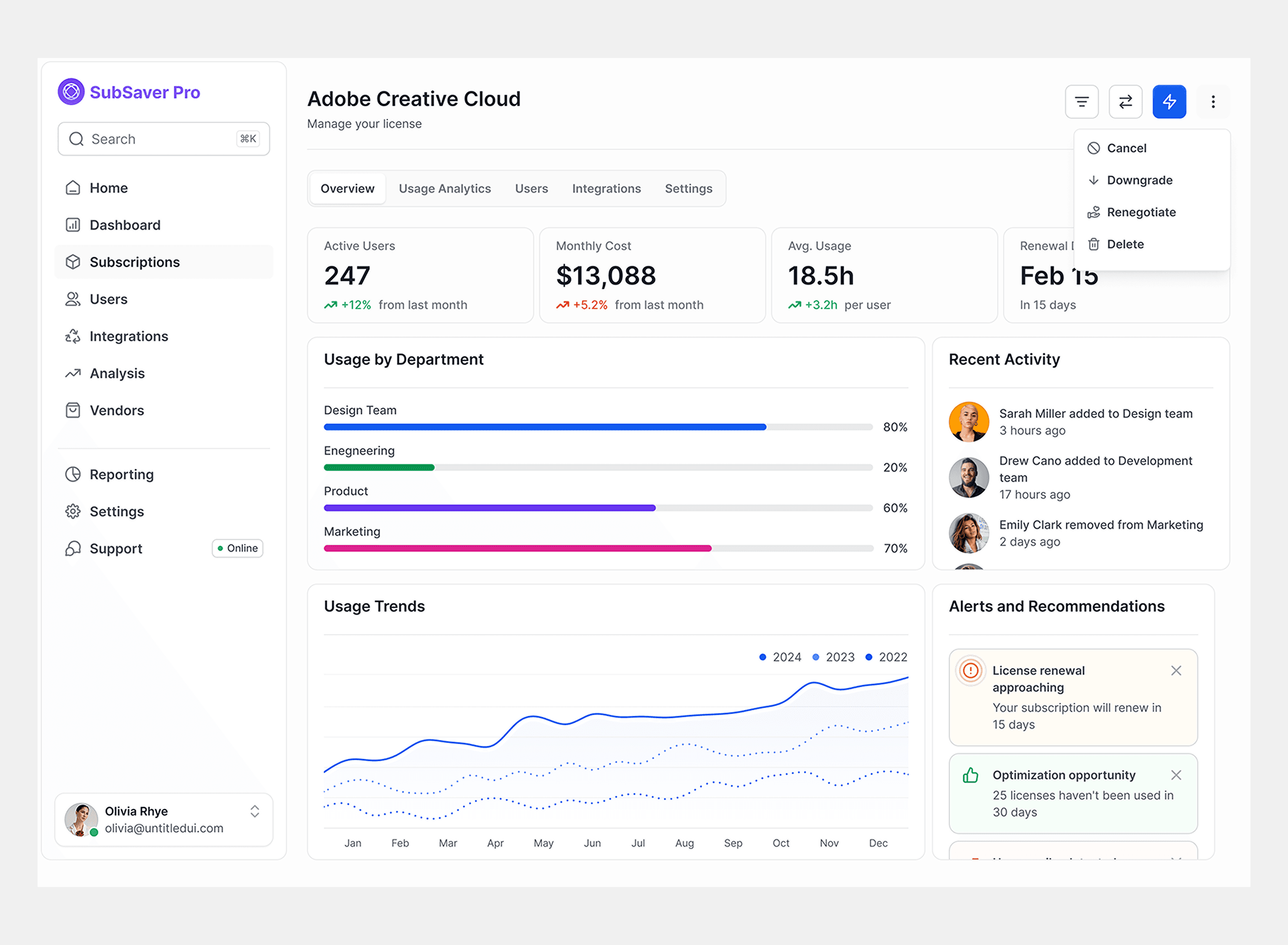Open the three-dot options menu
Screen dimensions: 1288x945
[1212, 102]
